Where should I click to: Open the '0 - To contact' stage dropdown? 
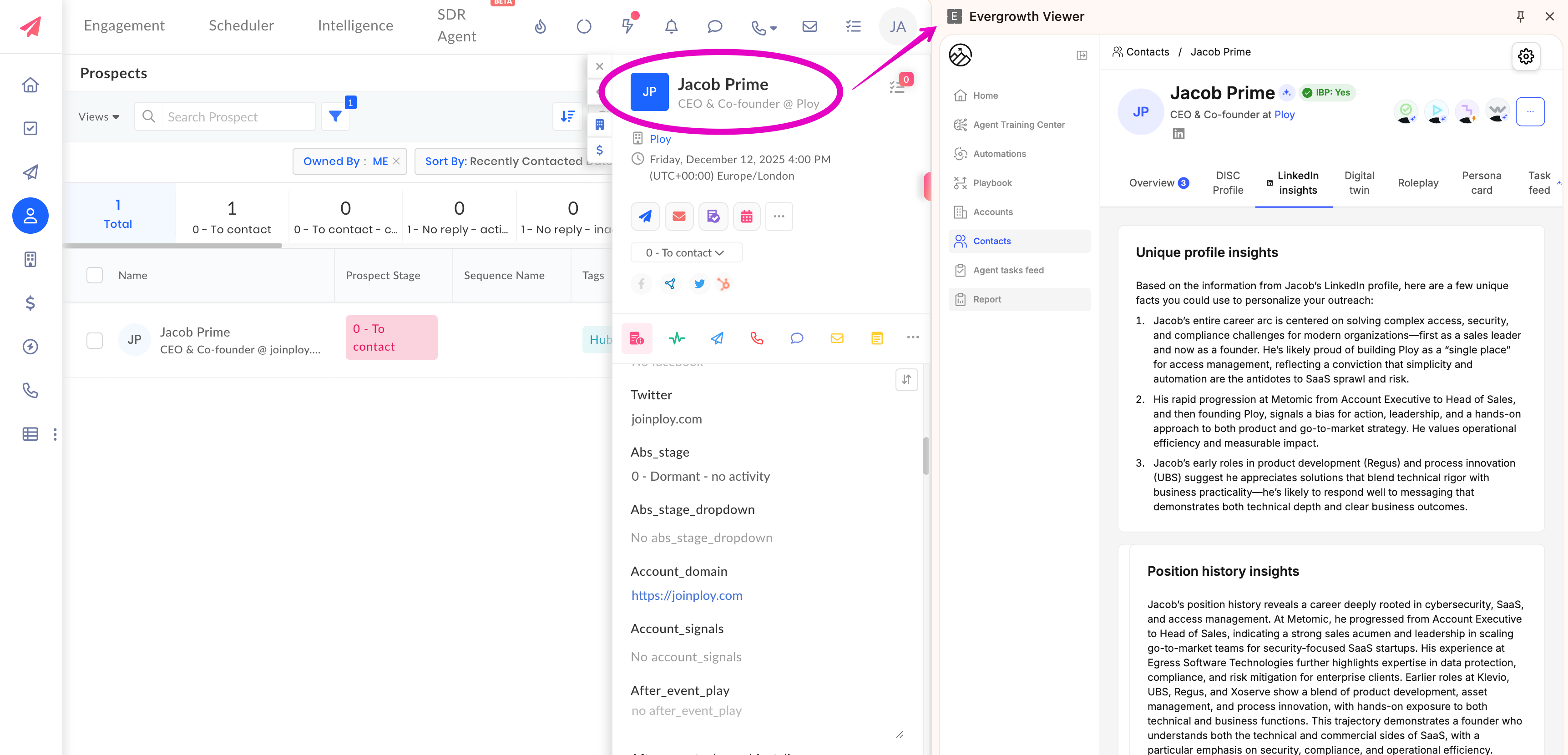[x=686, y=252]
